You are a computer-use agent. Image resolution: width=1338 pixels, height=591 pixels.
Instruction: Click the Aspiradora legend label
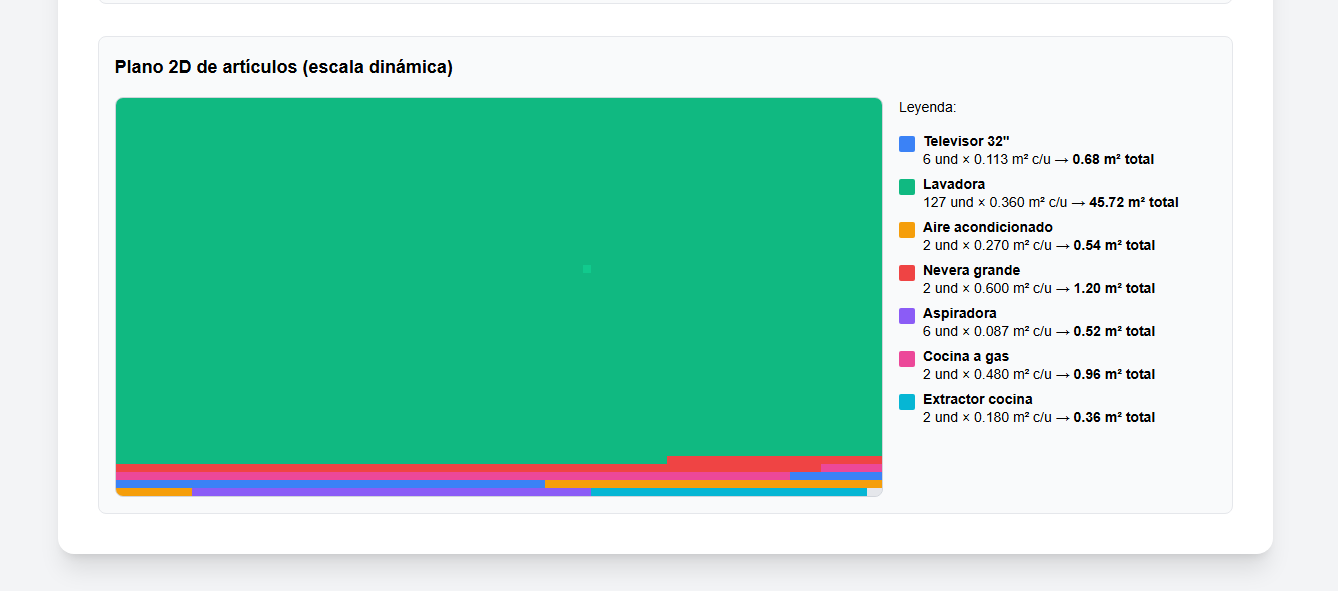tap(959, 313)
